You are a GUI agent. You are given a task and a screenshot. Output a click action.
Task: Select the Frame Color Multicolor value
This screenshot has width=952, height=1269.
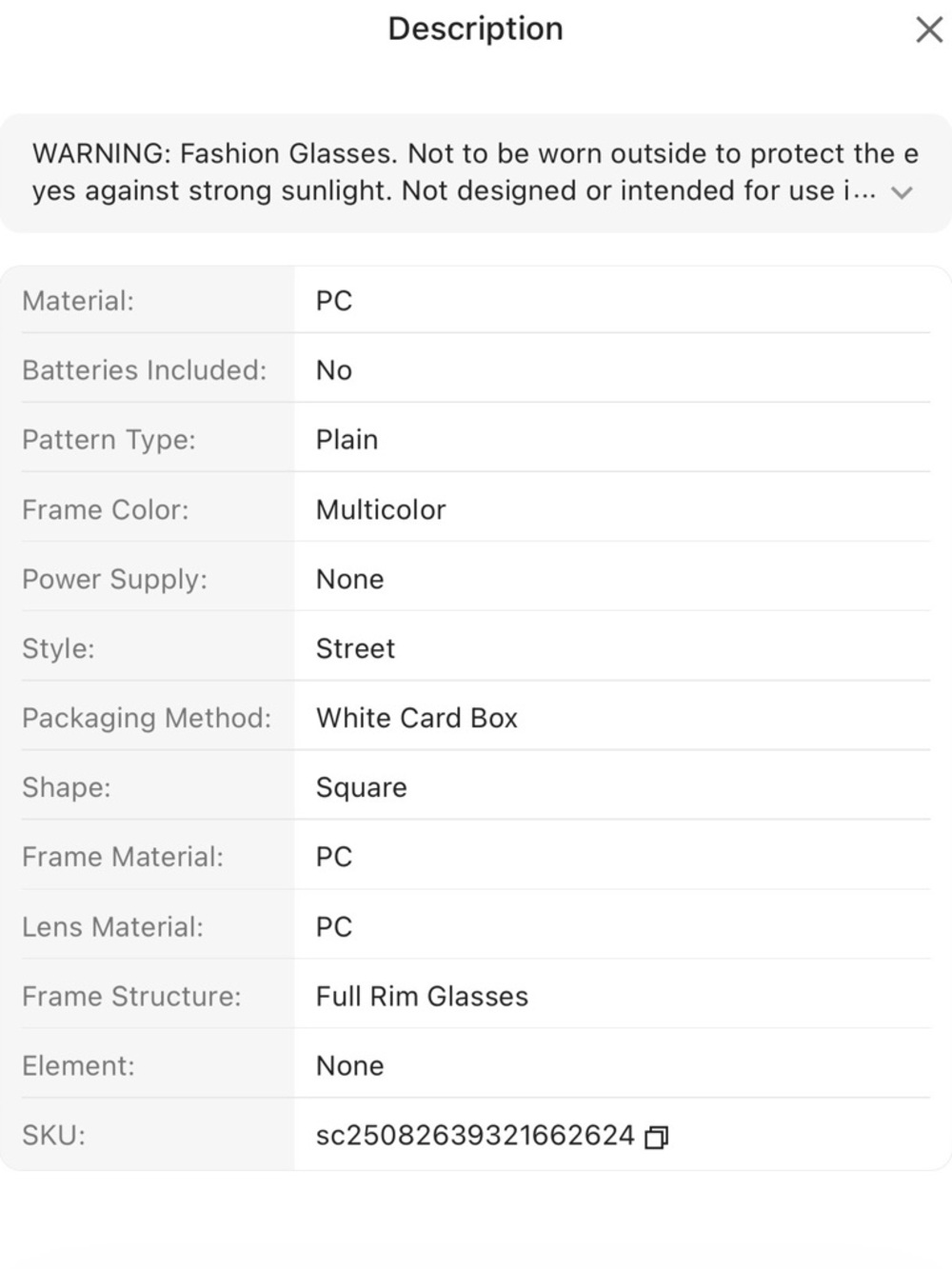click(381, 509)
